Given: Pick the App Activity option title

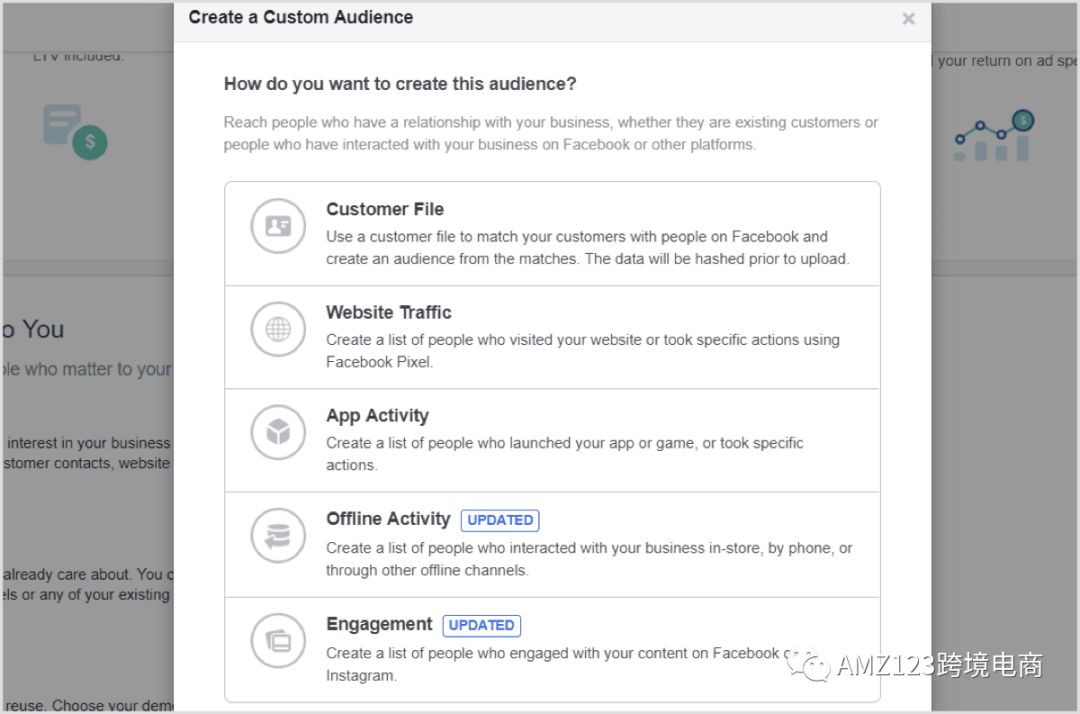Looking at the screenshot, I should (x=377, y=415).
